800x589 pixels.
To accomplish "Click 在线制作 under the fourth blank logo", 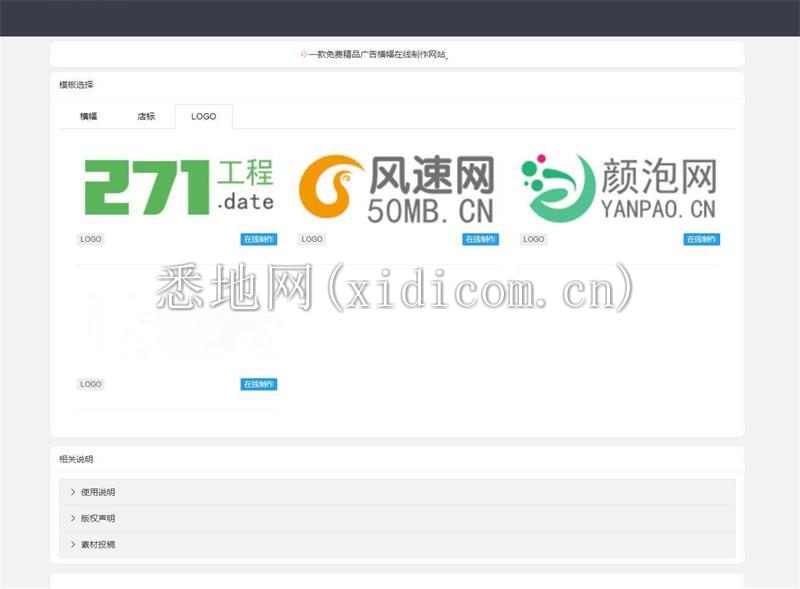I will click(259, 384).
